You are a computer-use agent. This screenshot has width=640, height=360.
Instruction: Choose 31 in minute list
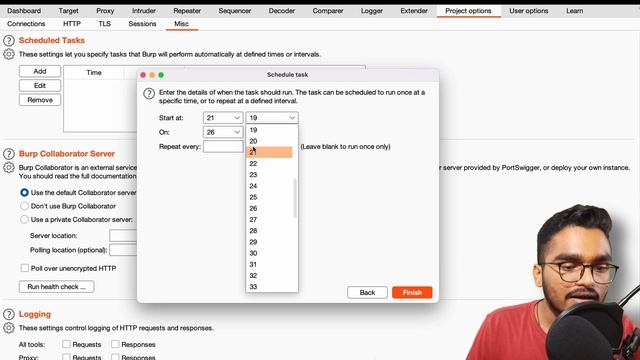point(269,264)
